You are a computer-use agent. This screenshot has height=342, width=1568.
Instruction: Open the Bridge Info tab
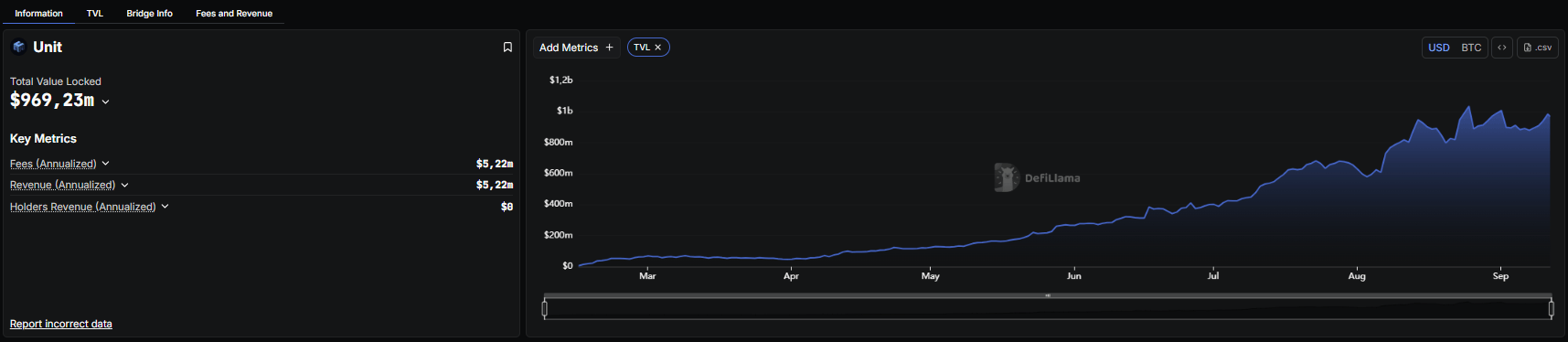149,13
